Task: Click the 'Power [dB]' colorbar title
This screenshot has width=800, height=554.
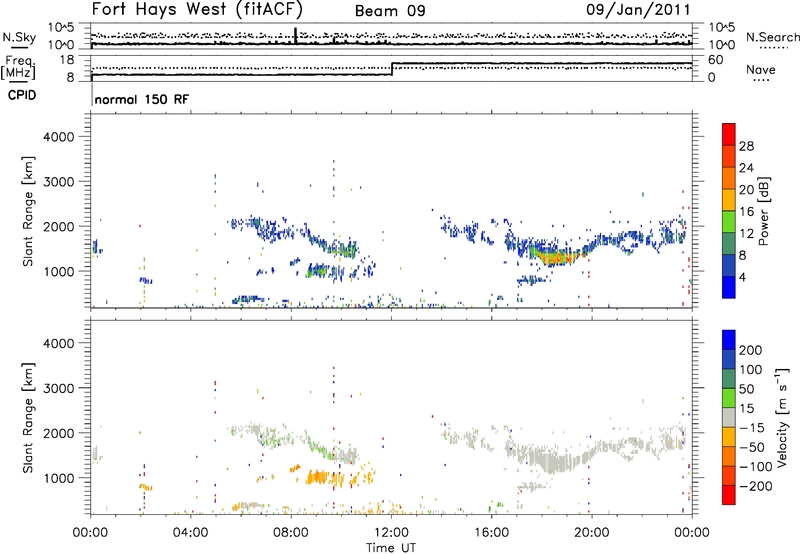Action: (x=763, y=211)
